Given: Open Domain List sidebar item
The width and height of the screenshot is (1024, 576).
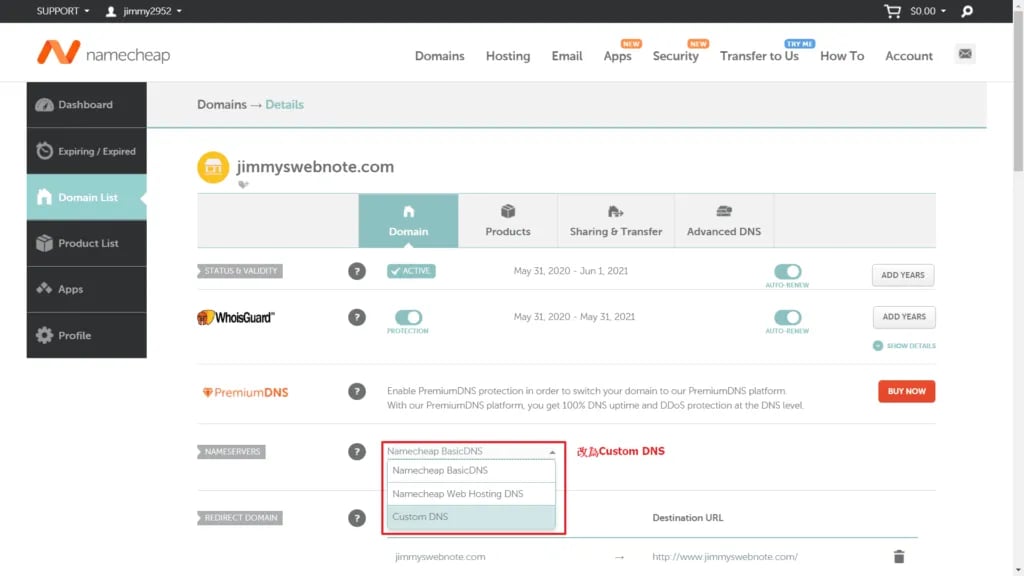Looking at the screenshot, I should tap(86, 197).
